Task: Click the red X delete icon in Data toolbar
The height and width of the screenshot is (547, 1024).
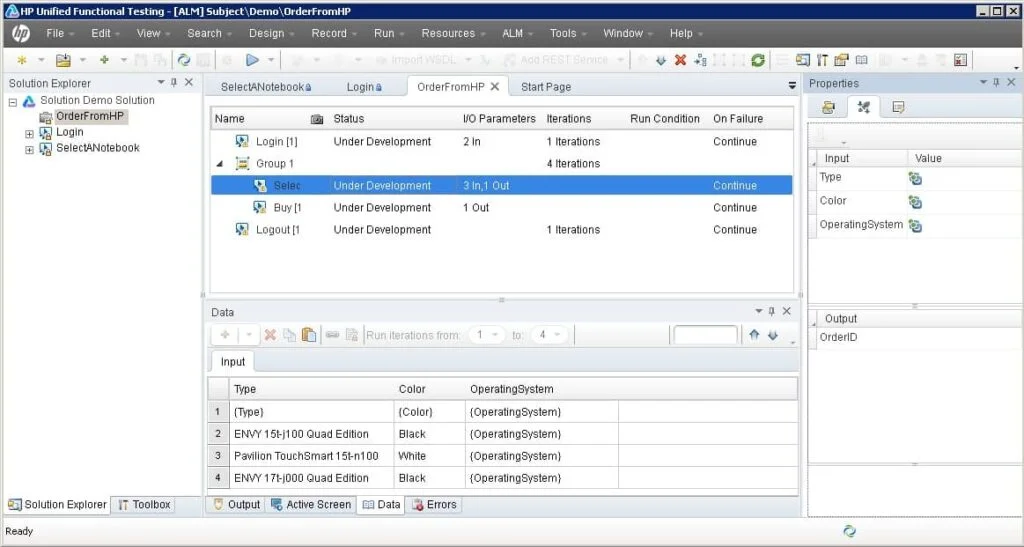Action: tap(270, 335)
